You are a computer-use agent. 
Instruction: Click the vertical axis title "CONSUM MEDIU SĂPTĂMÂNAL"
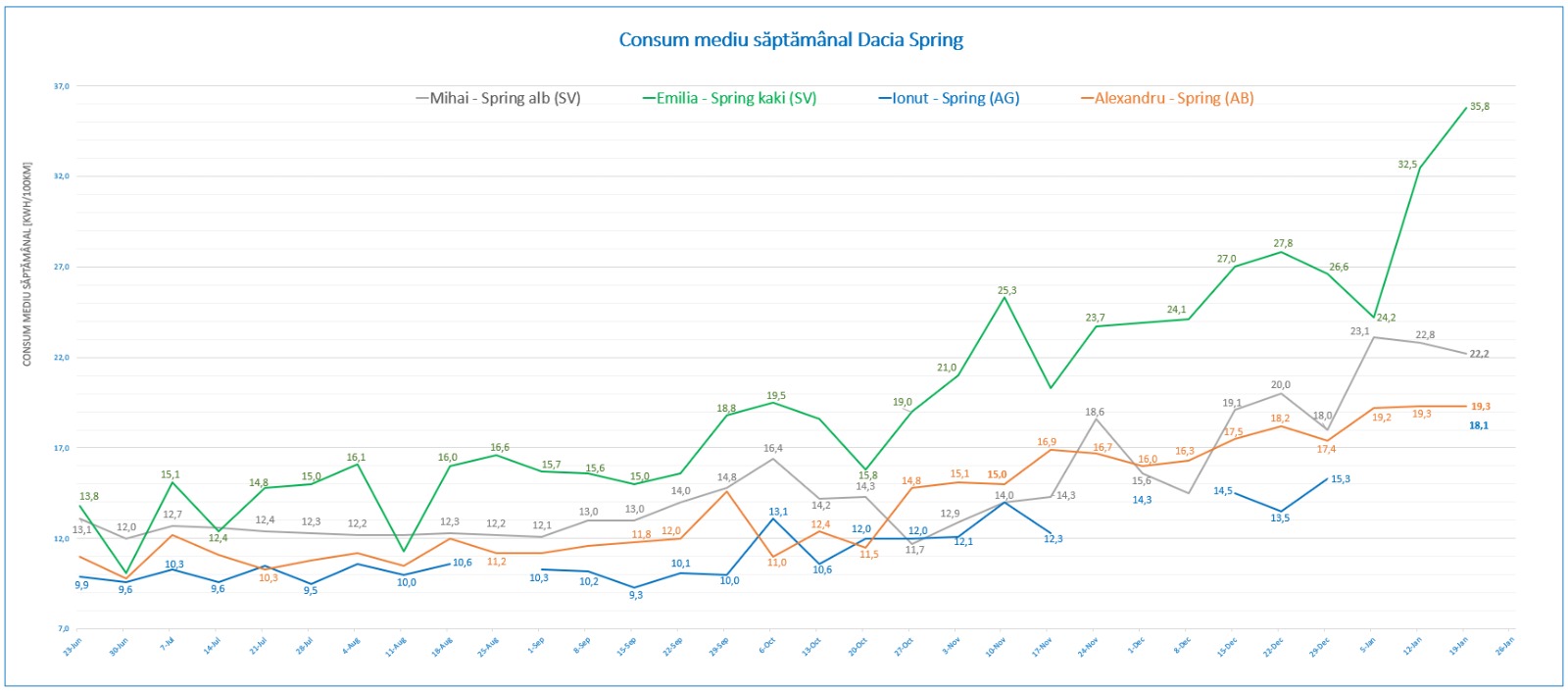[27, 265]
